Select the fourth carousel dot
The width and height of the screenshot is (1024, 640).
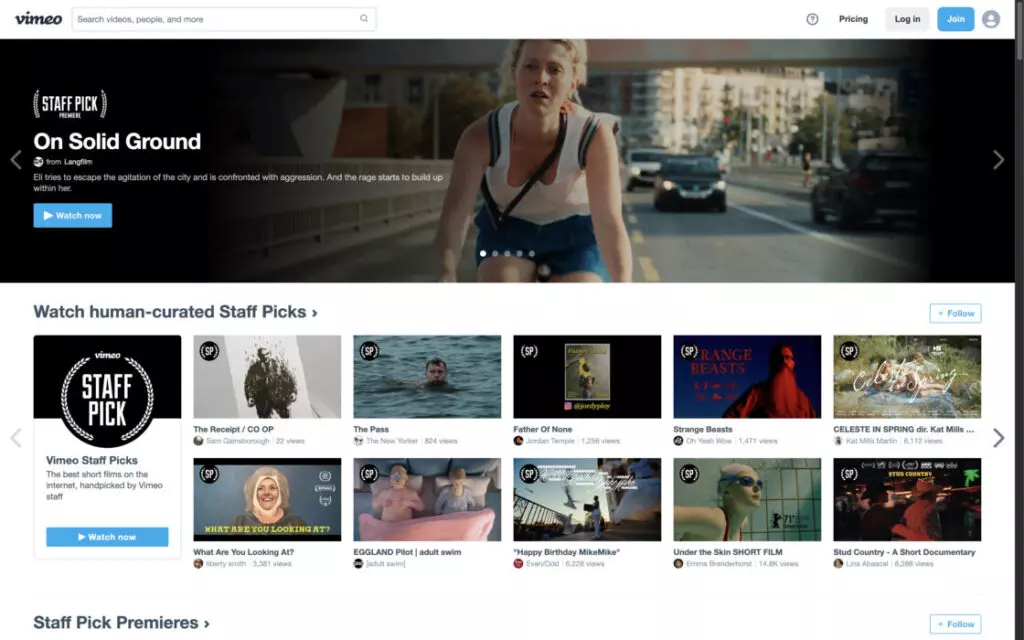tap(520, 253)
